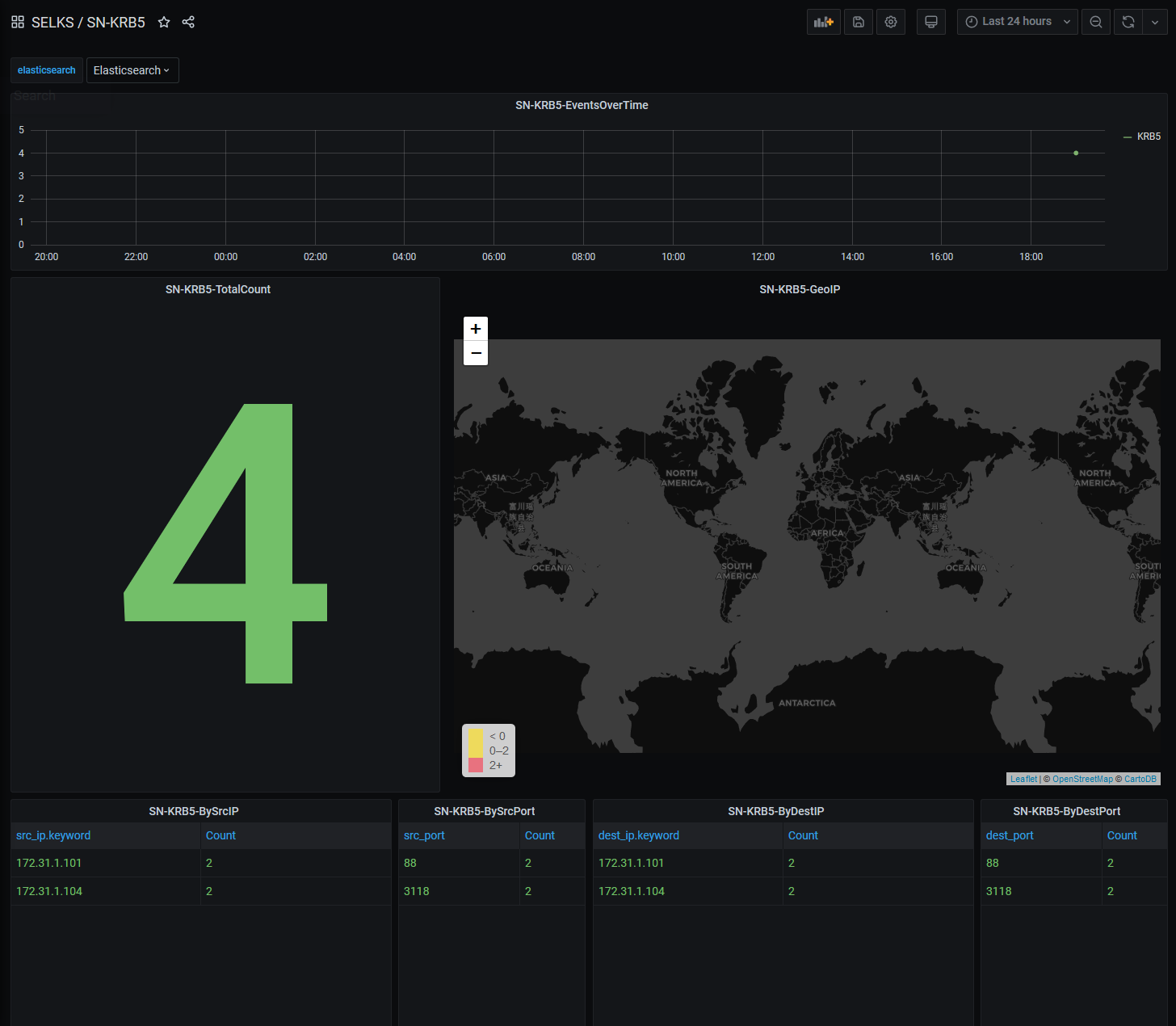1176x1026 pixels.
Task: Open SN-KRB5-TotalCount panel title menu
Action: tap(217, 289)
